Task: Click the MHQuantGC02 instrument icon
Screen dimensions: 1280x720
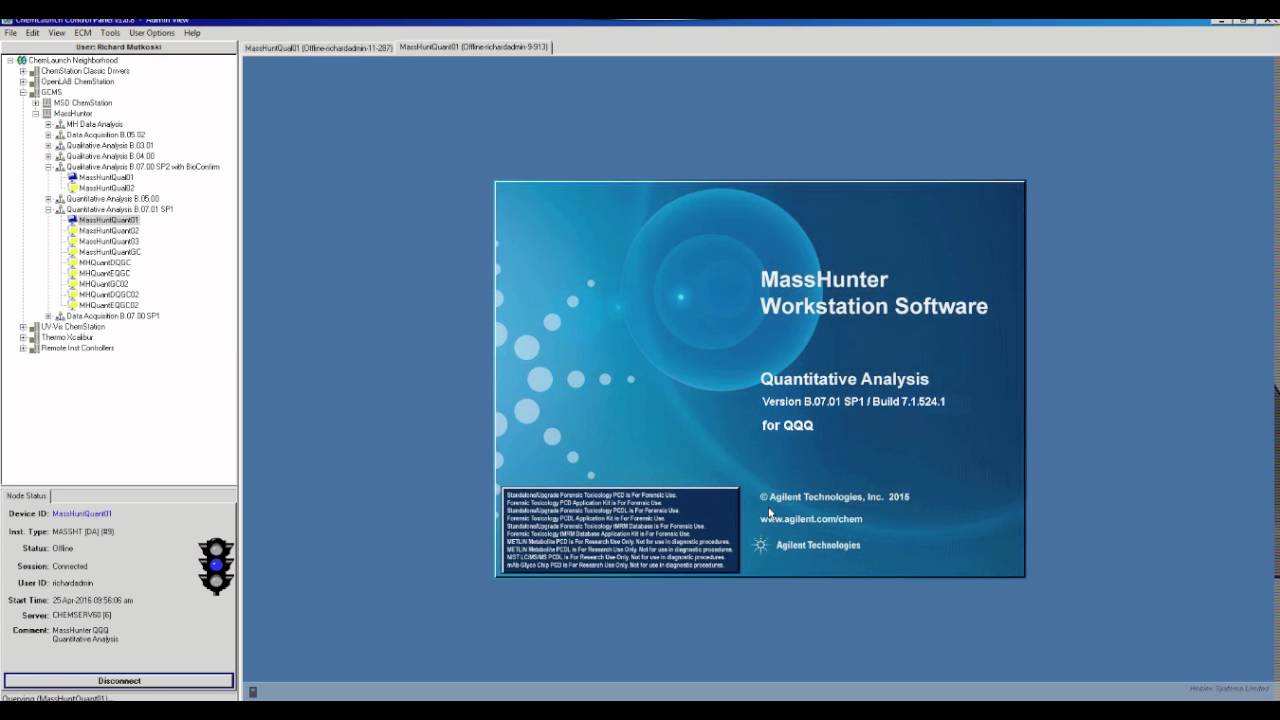Action: coord(72,284)
